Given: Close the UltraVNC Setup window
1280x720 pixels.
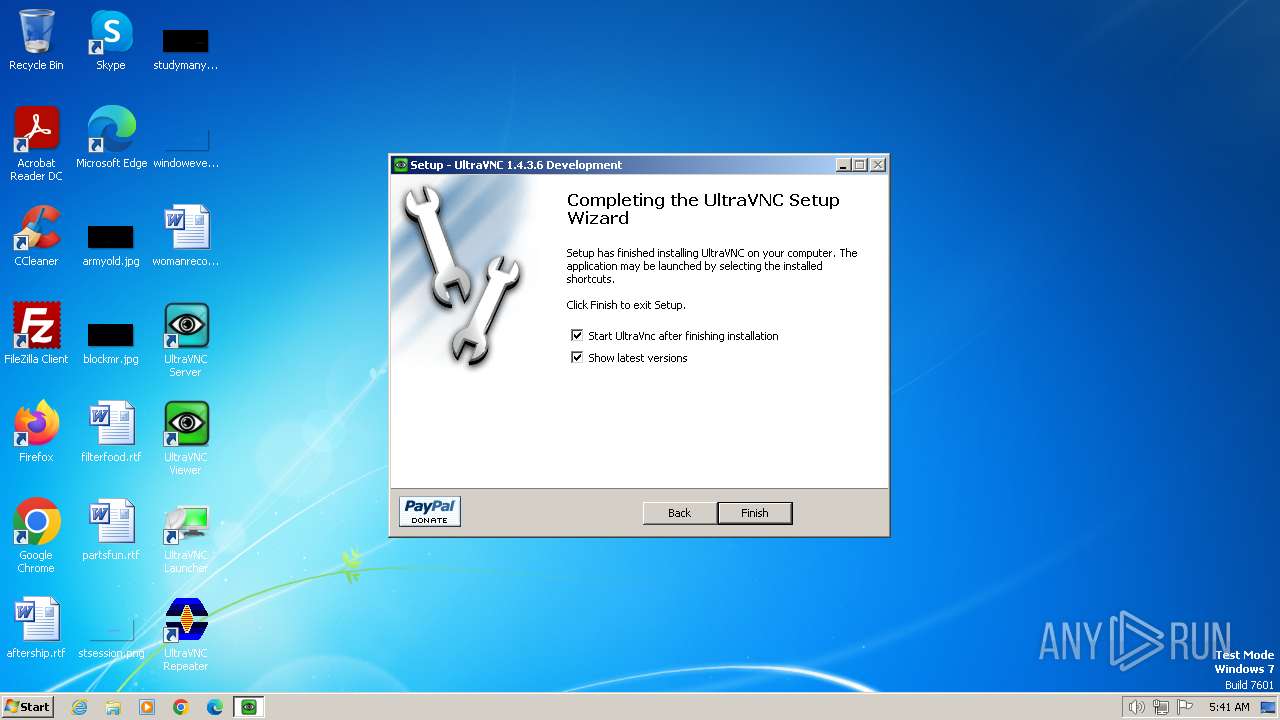Looking at the screenshot, I should (878, 165).
